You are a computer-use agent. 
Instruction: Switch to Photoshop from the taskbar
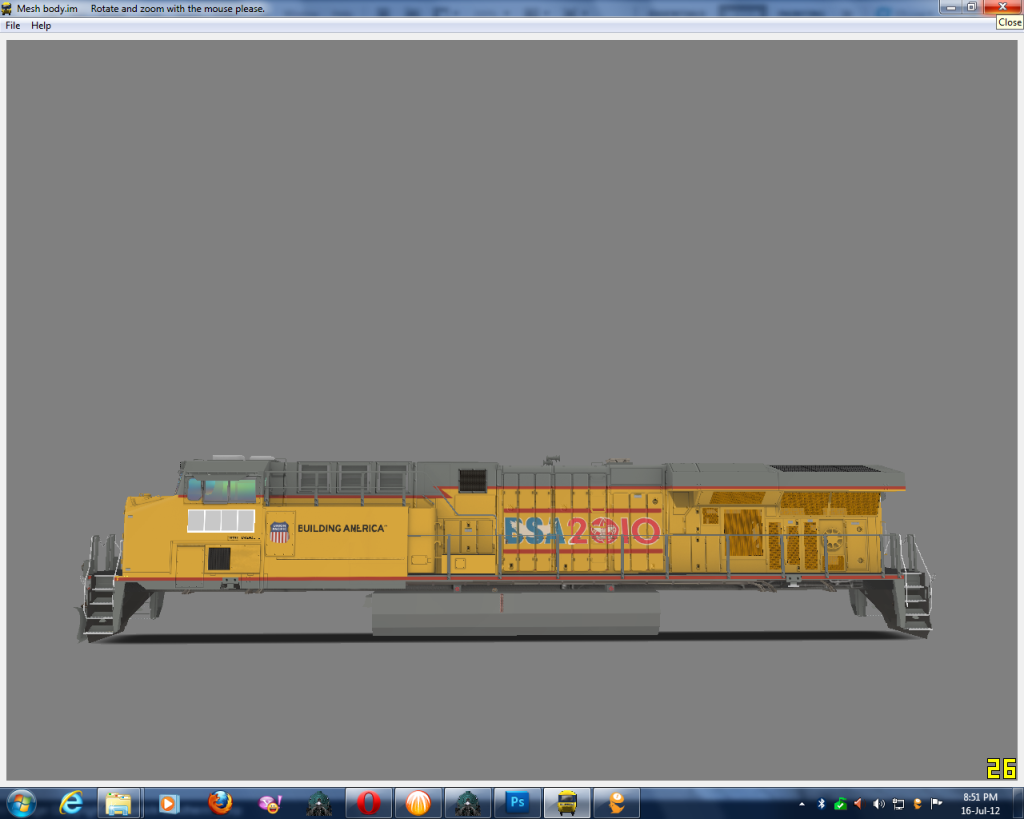[x=517, y=803]
